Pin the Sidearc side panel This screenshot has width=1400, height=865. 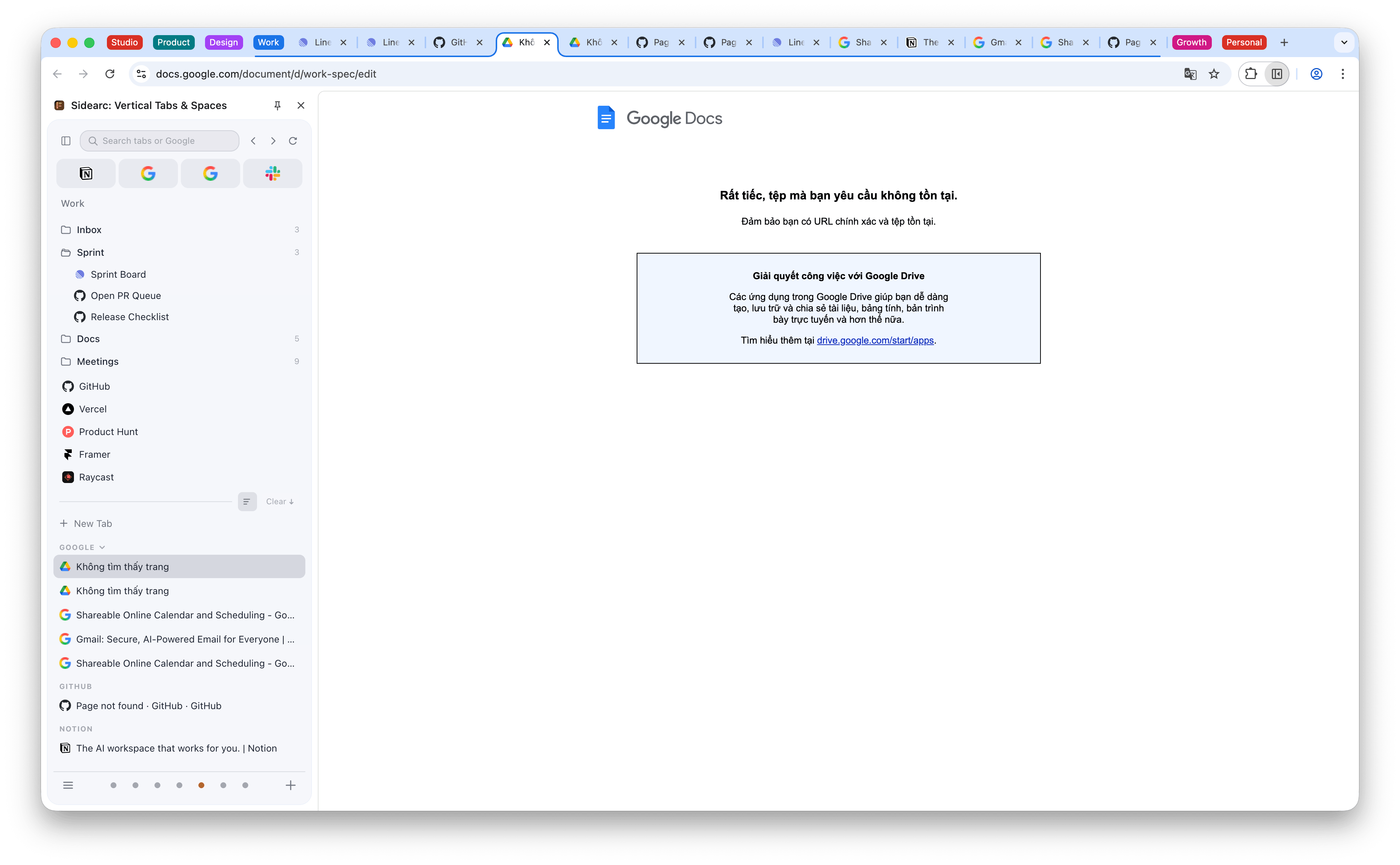click(277, 105)
